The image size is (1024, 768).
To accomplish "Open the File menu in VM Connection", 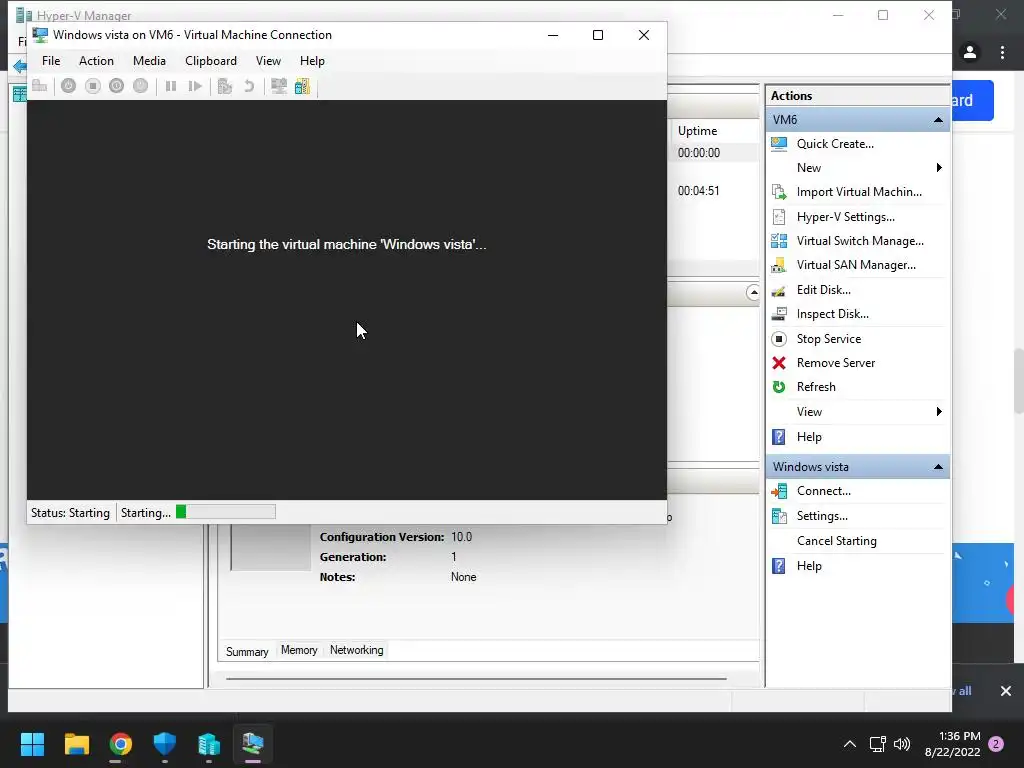I will pyautogui.click(x=51, y=61).
